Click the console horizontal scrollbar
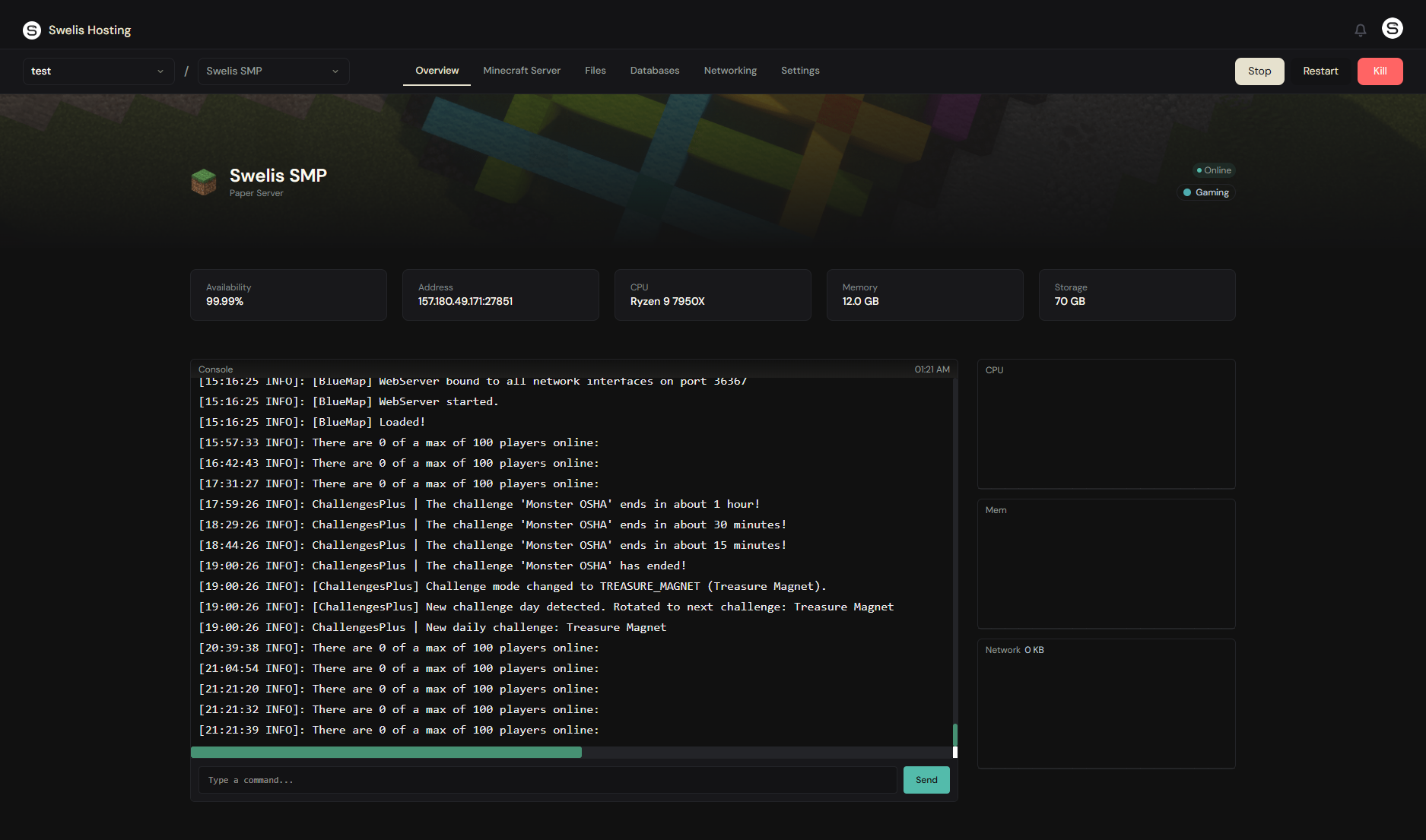 point(386,753)
